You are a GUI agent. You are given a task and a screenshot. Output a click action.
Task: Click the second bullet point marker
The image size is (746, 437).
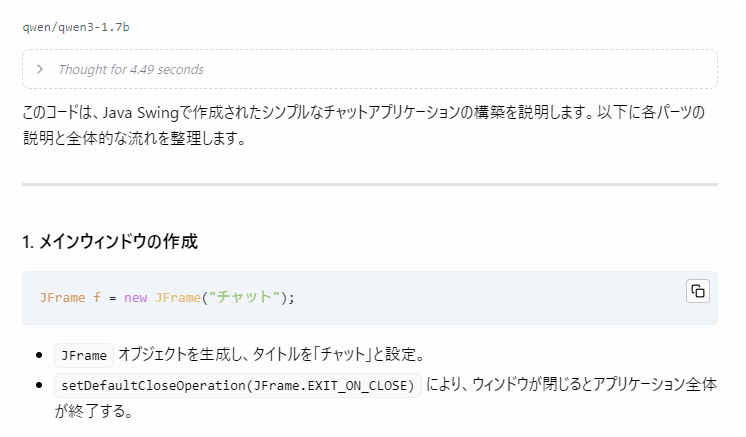pos(38,386)
